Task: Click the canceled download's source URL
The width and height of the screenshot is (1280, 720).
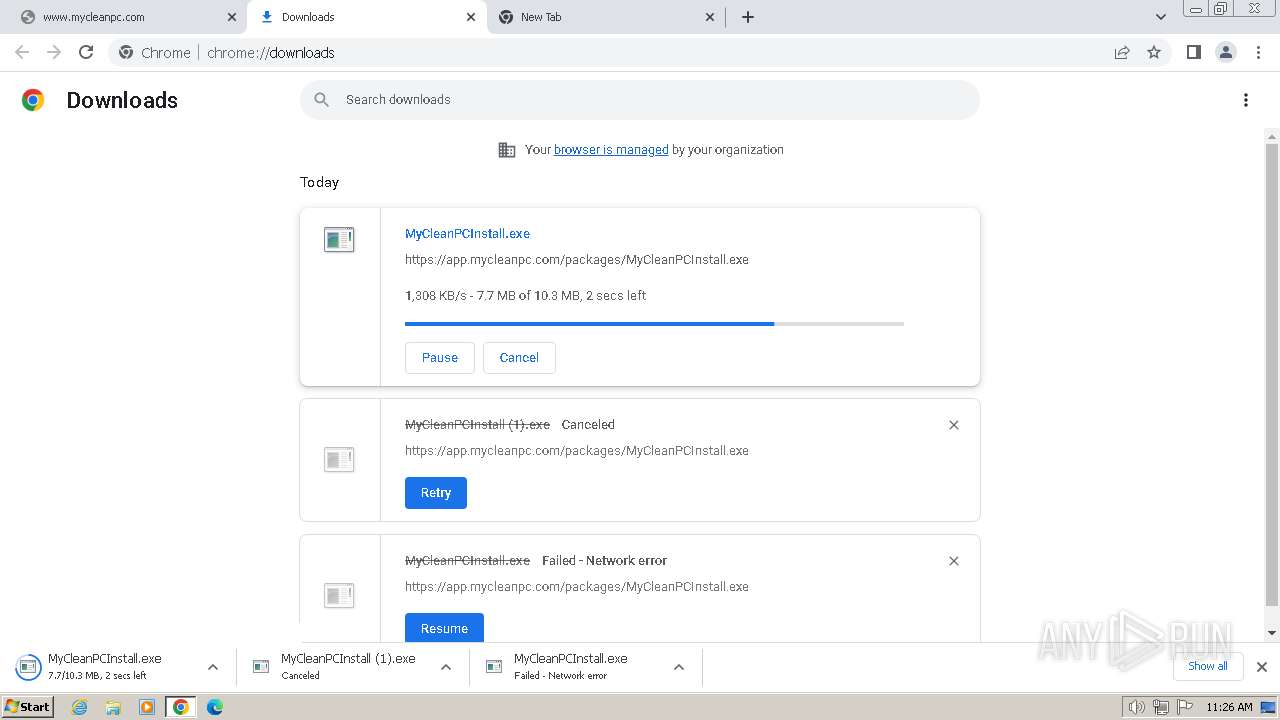Action: (577, 451)
